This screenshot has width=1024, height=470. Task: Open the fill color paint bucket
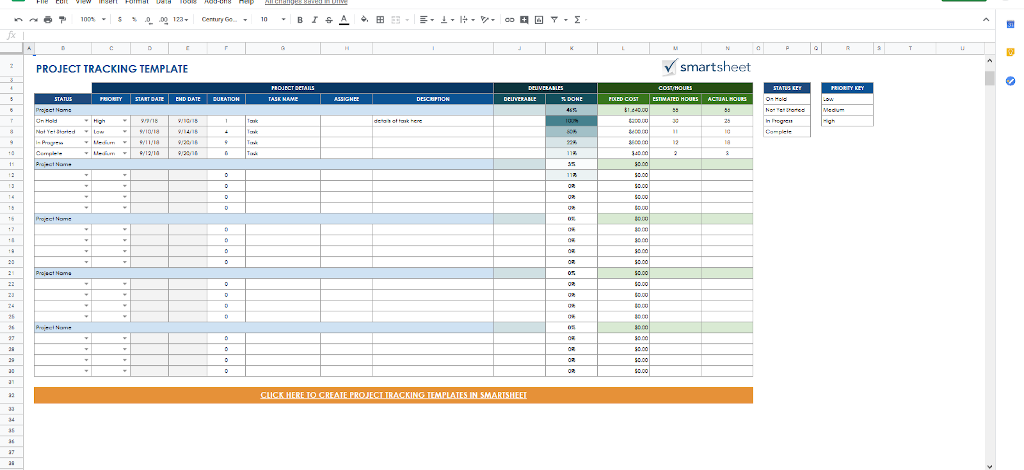(364, 20)
